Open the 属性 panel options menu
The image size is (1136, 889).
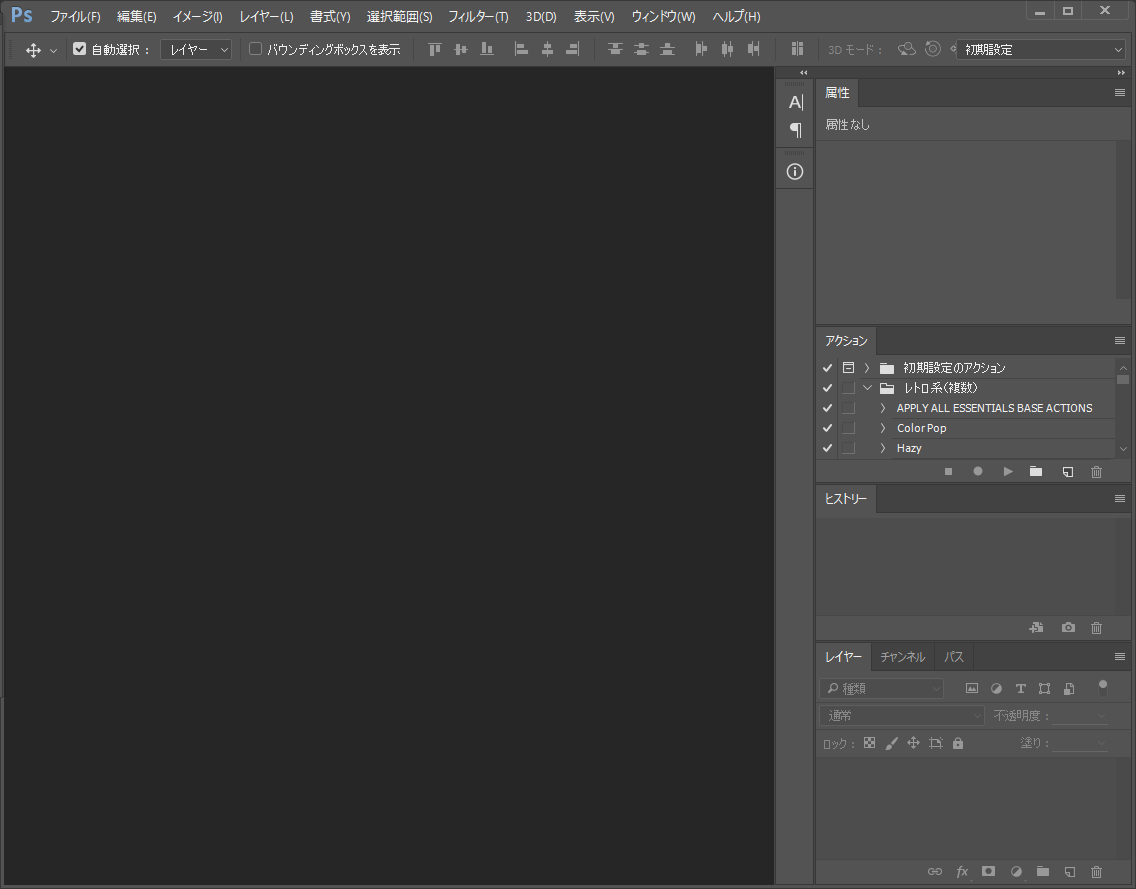point(1119,93)
